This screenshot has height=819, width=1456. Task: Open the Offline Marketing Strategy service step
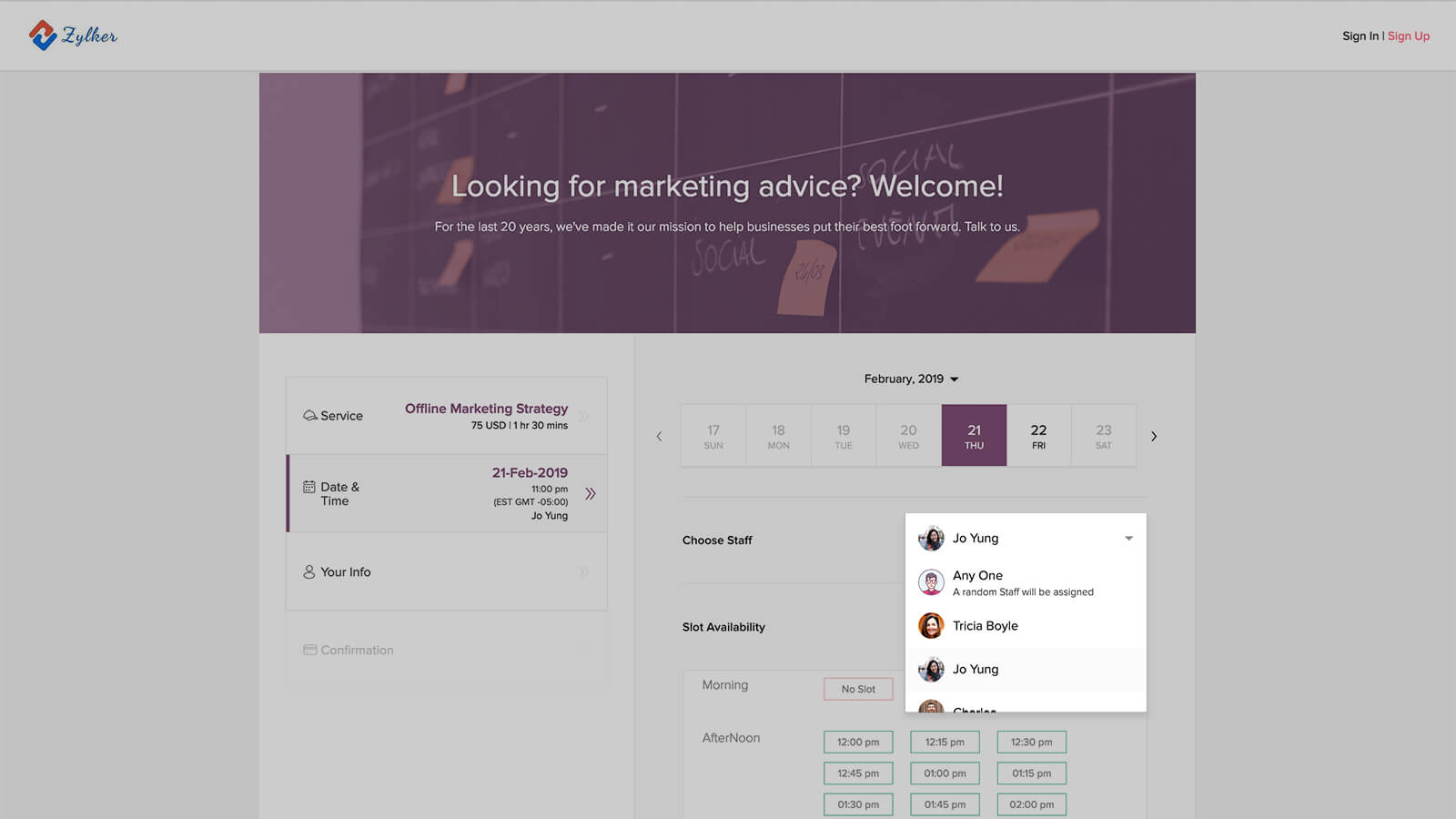click(486, 416)
